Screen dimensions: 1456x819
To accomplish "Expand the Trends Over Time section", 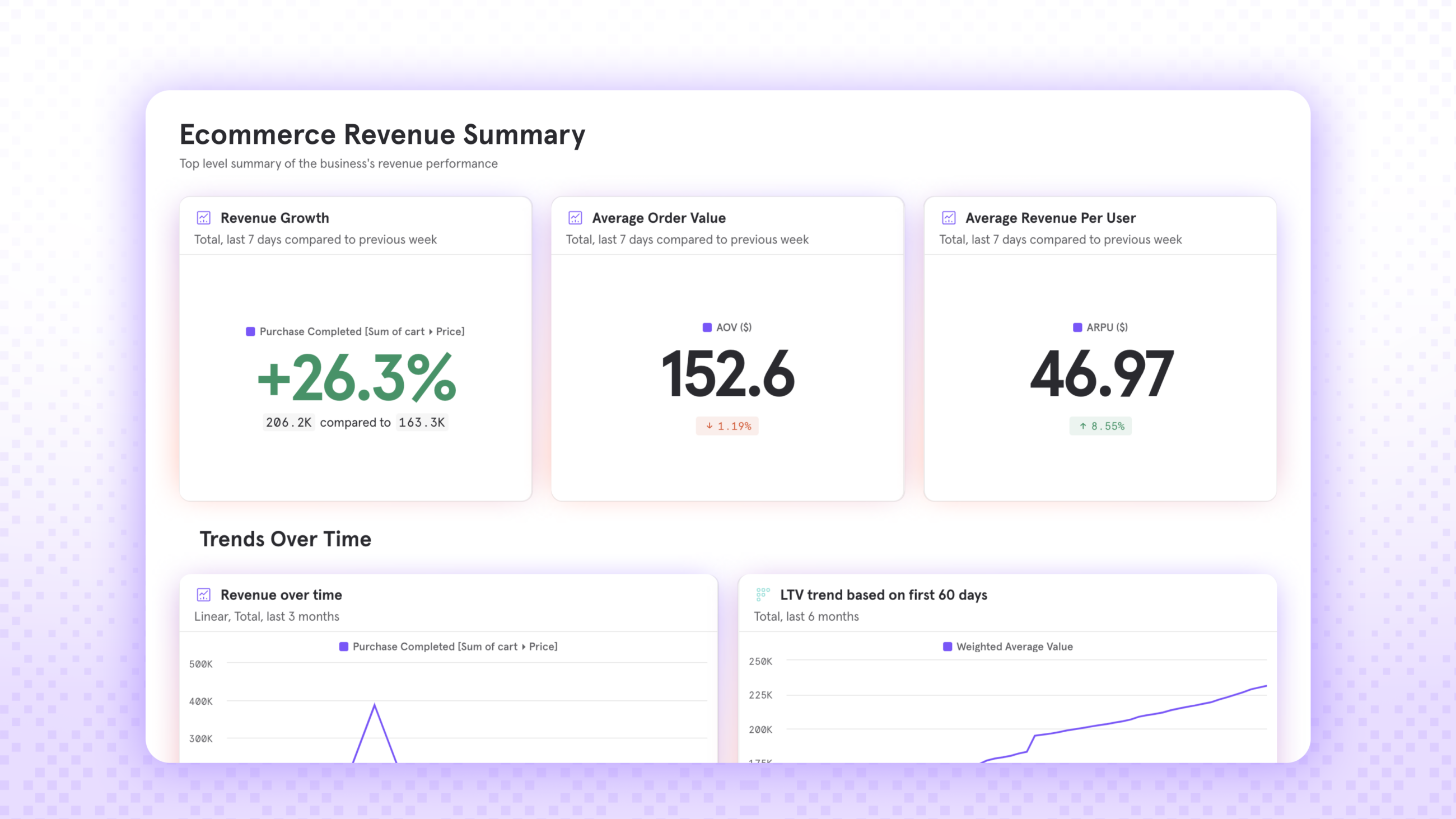I will [x=286, y=539].
